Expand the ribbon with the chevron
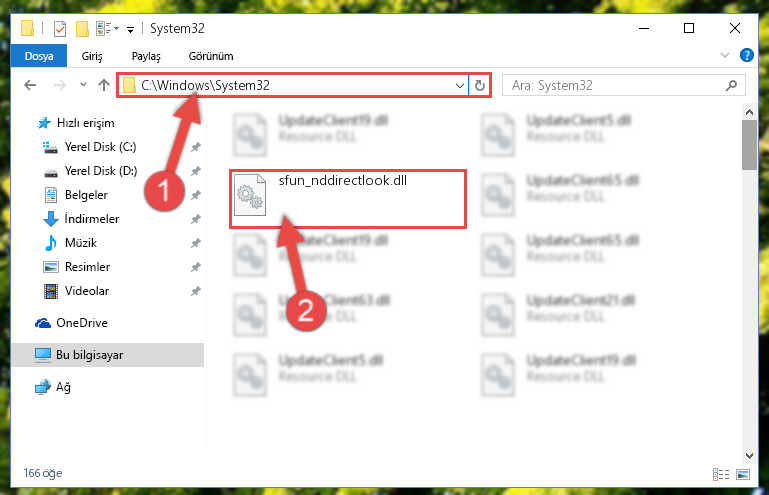769x495 pixels. click(725, 55)
